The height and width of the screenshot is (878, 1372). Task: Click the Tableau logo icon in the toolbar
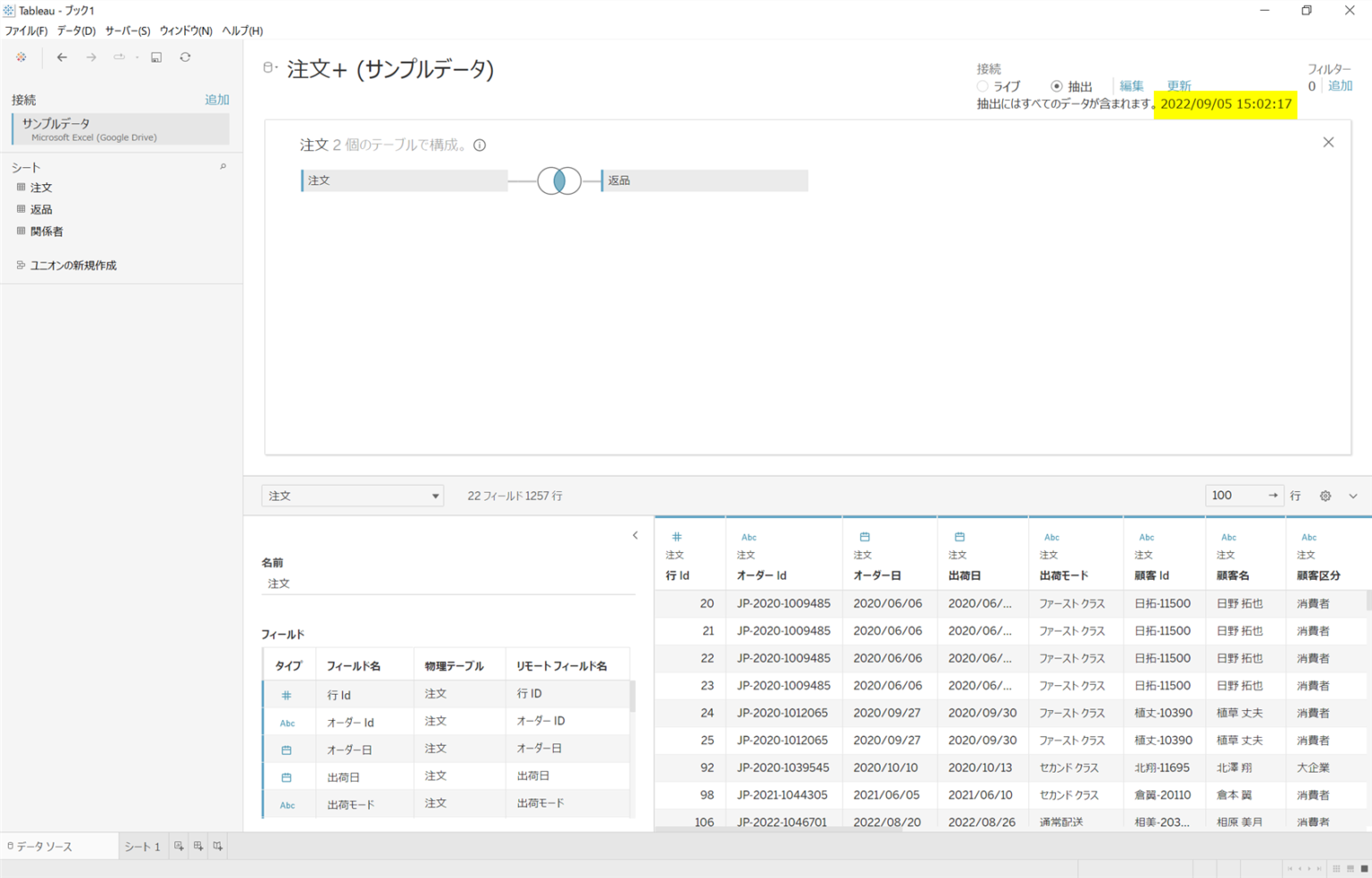click(21, 56)
